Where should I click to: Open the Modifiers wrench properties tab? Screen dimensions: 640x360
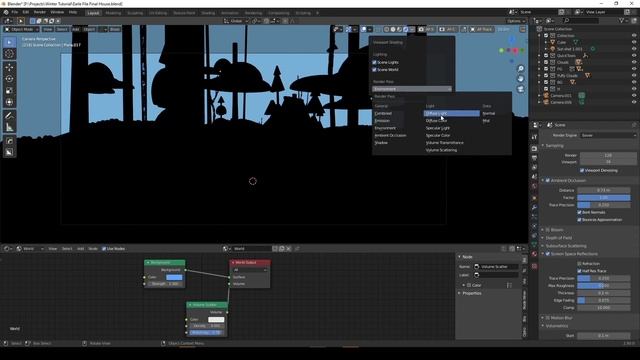click(x=534, y=207)
